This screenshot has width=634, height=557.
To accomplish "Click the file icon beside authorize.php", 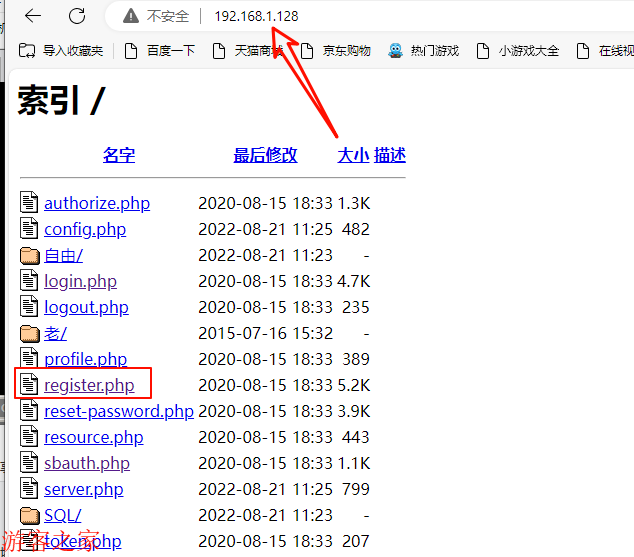I will [x=29, y=203].
